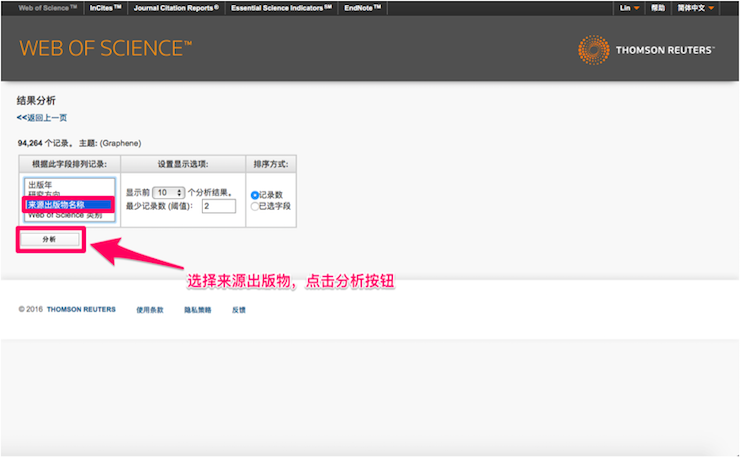Click the 排序方式 column header

271,164
